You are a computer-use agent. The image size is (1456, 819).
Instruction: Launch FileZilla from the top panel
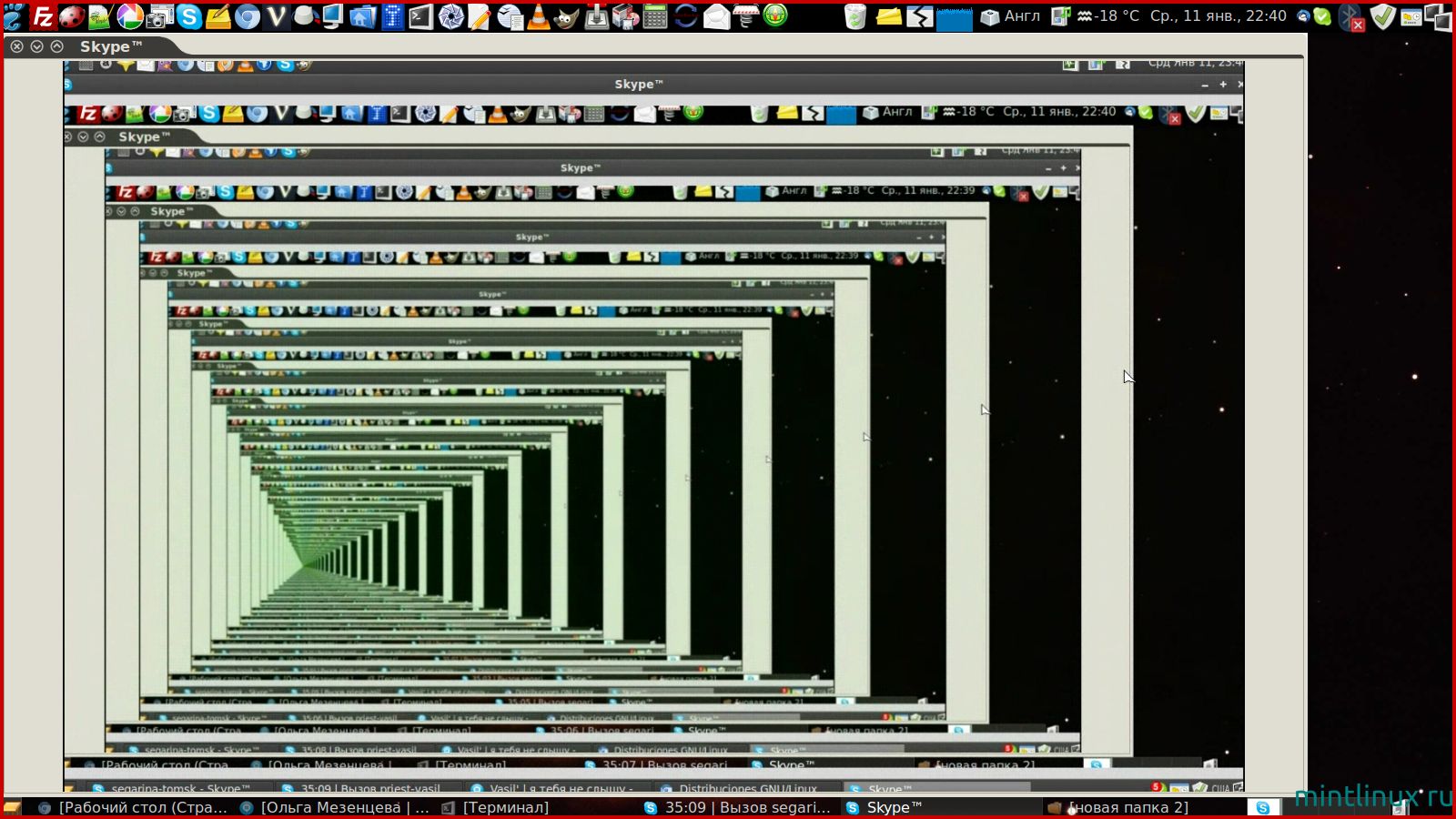click(x=43, y=16)
